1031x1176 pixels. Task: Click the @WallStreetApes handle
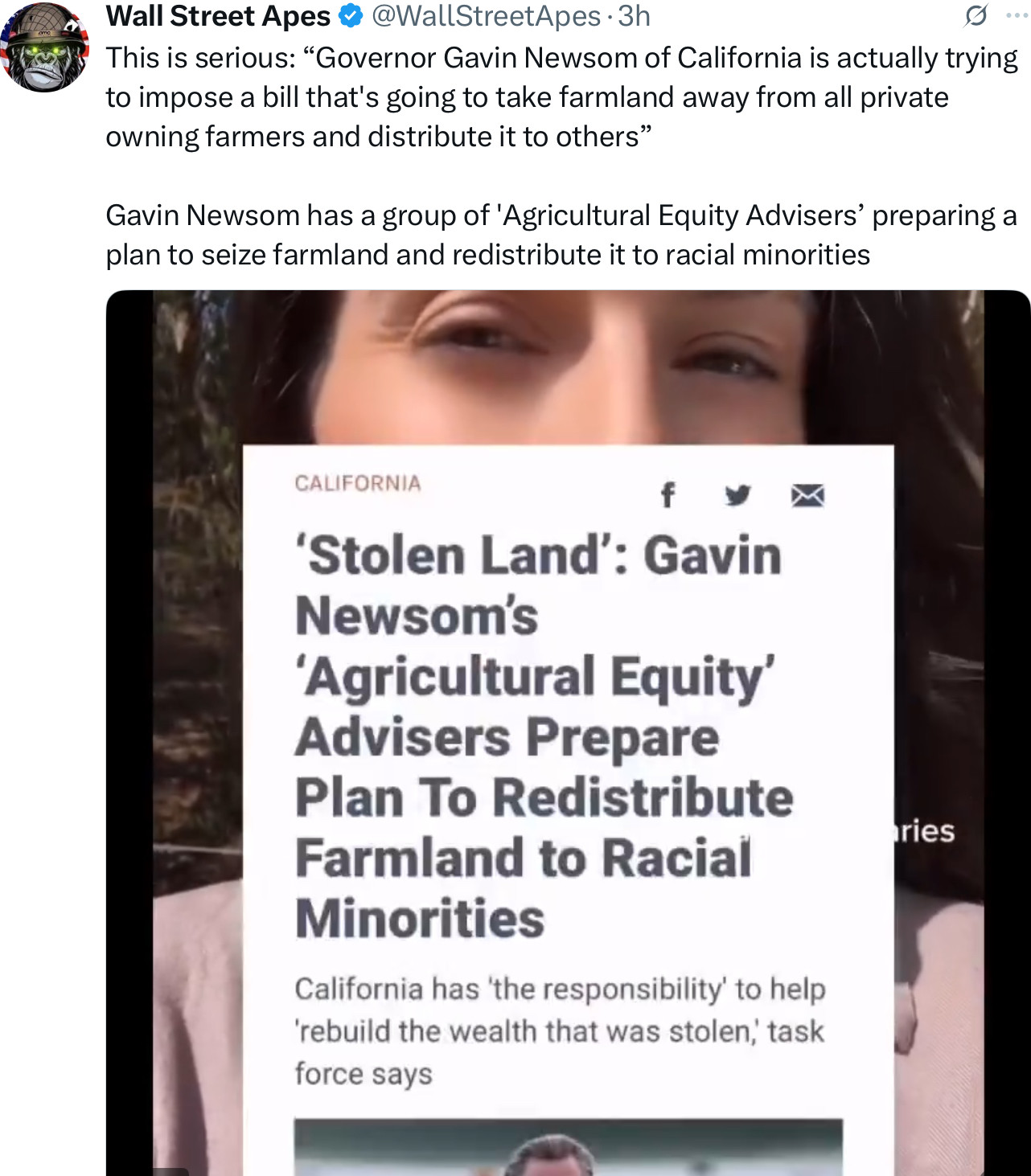point(486,16)
